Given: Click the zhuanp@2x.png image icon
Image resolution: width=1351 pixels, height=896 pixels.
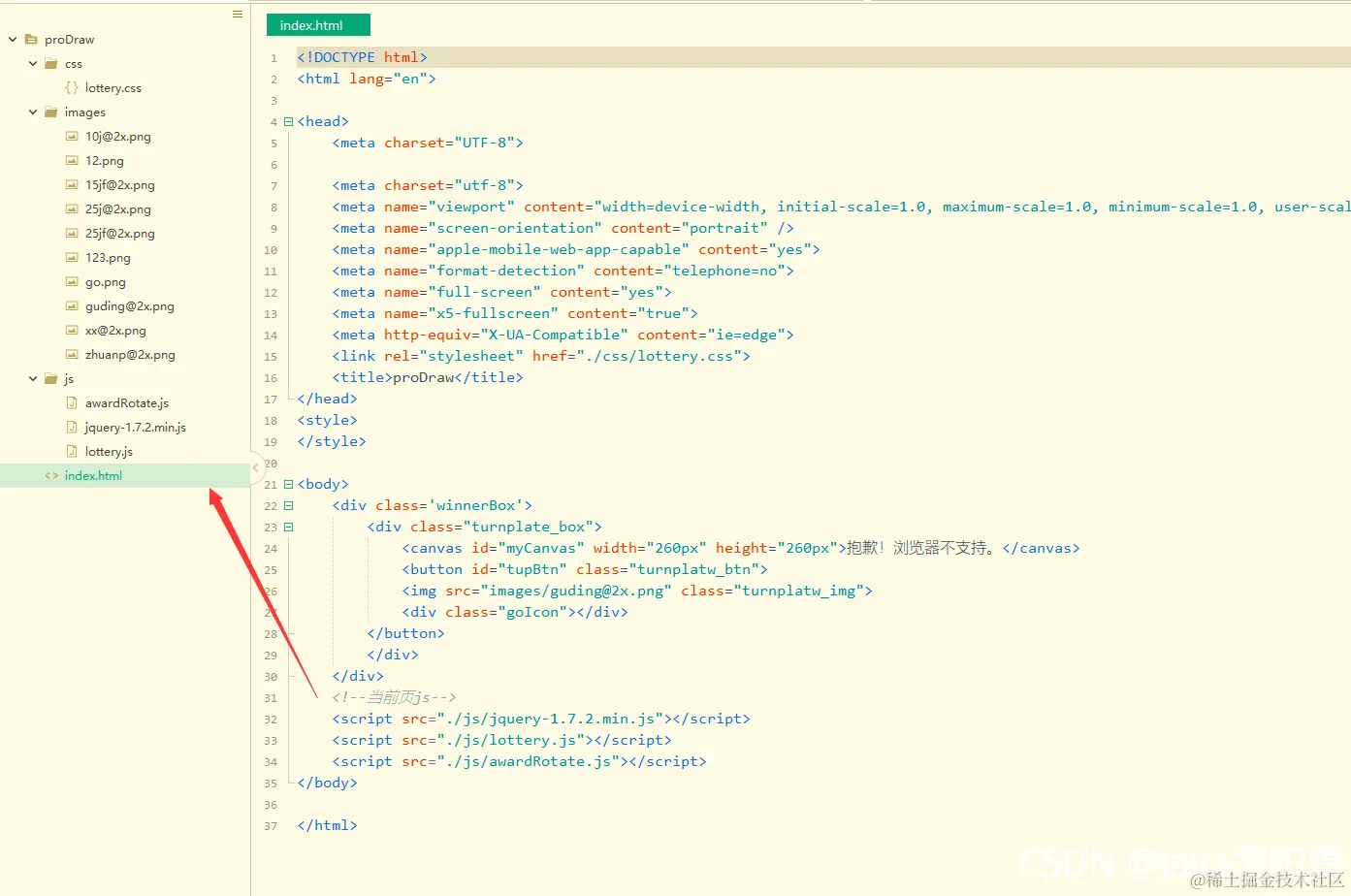Looking at the screenshot, I should click(72, 355).
